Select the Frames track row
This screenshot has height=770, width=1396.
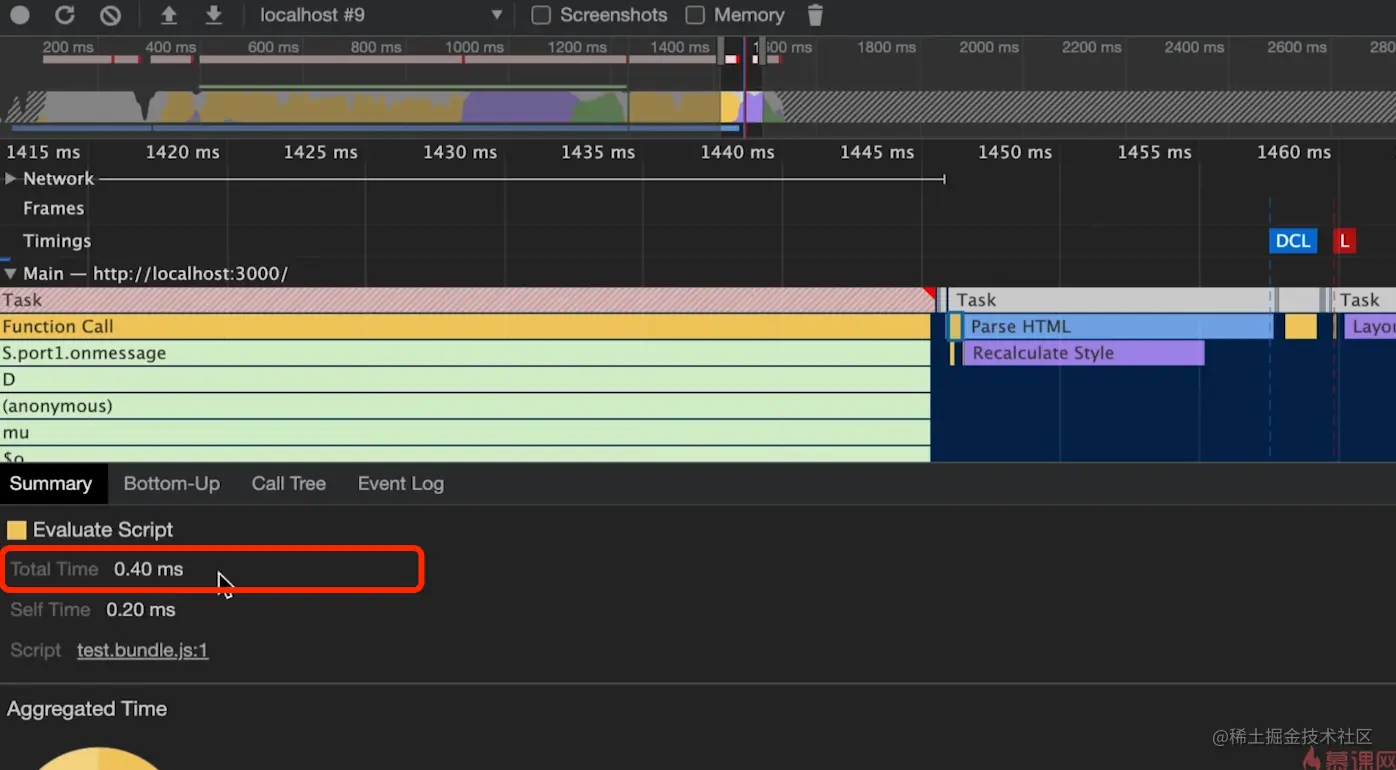[x=54, y=209]
